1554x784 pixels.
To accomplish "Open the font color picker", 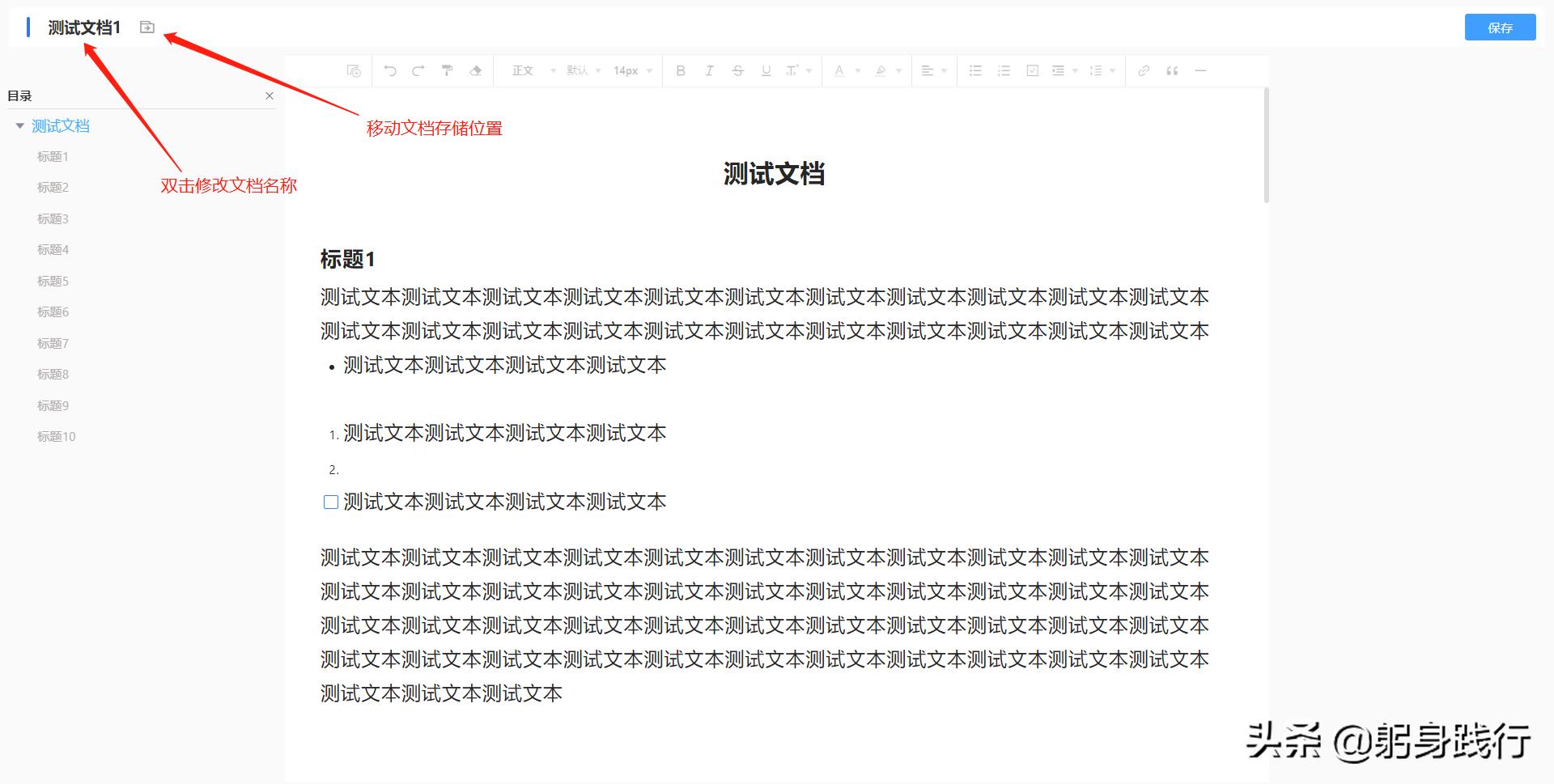I will (839, 70).
